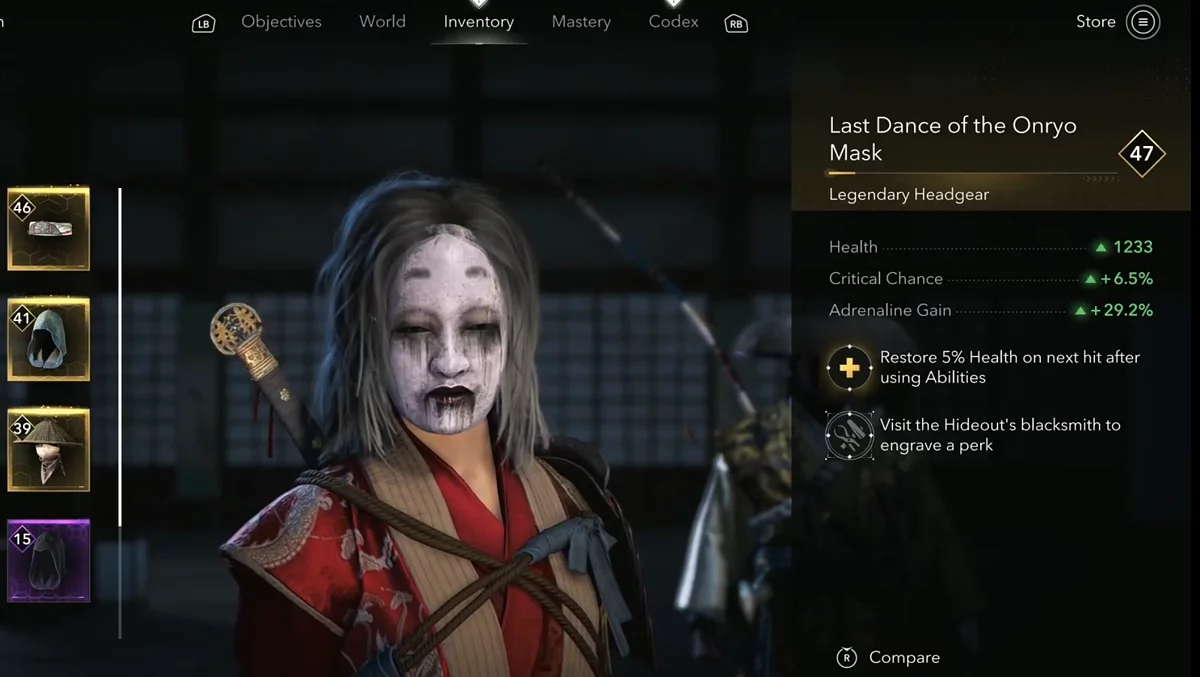Open the menu button beside Store
This screenshot has height=677, width=1200.
tap(1143, 22)
